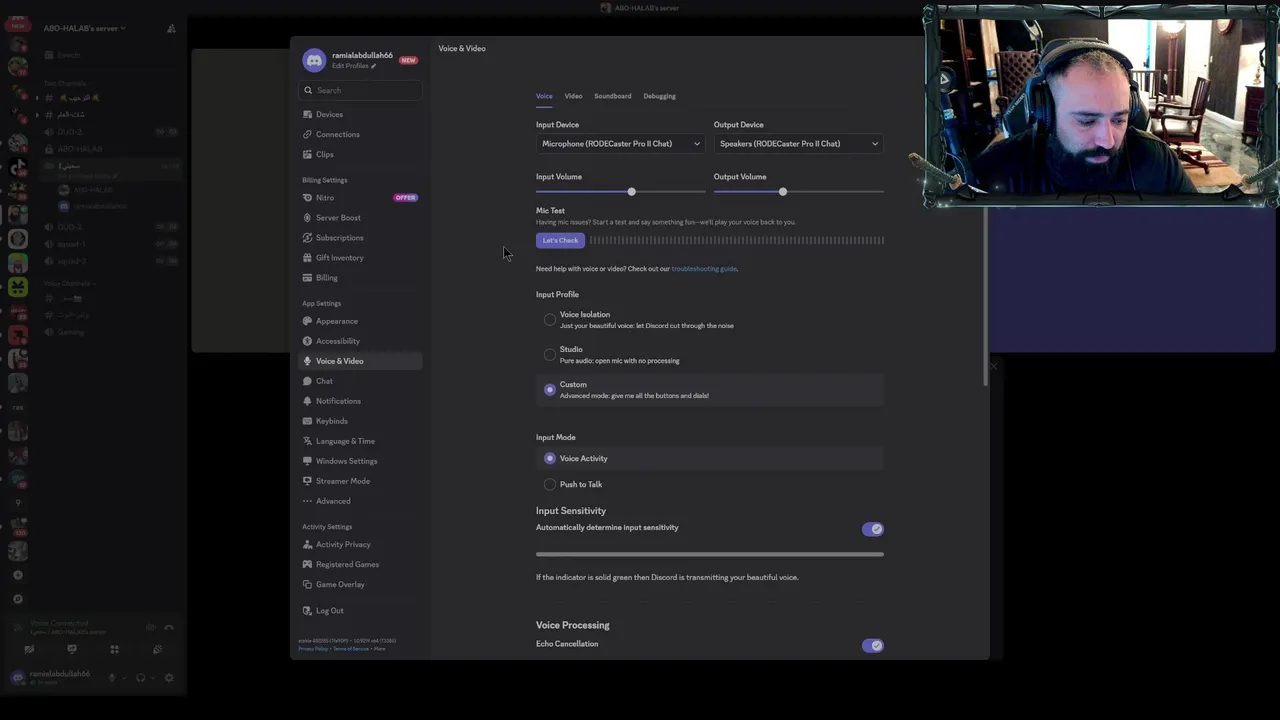This screenshot has height=720, width=1280.
Task: Open the Privacy Policy link
Action: [x=313, y=649]
